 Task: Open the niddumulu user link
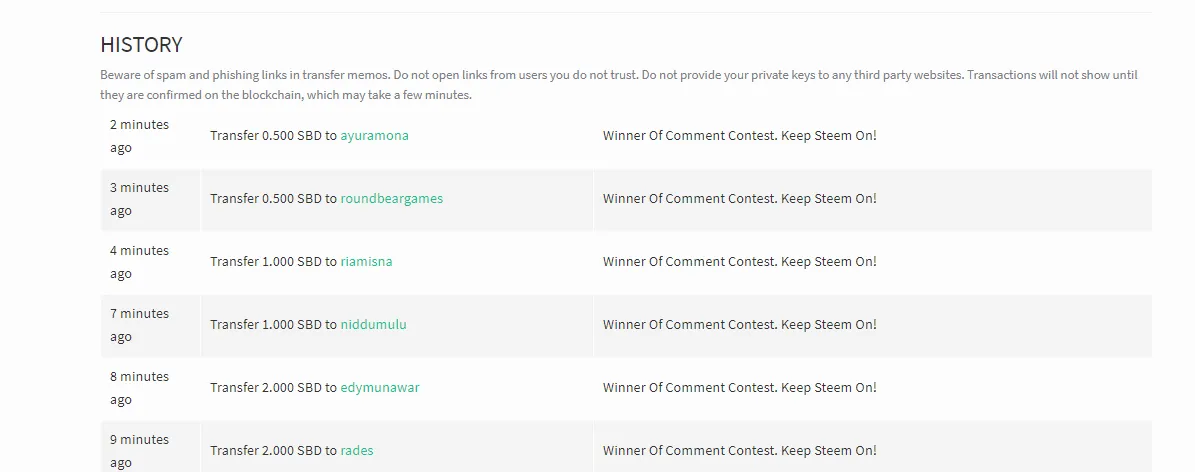(x=373, y=325)
